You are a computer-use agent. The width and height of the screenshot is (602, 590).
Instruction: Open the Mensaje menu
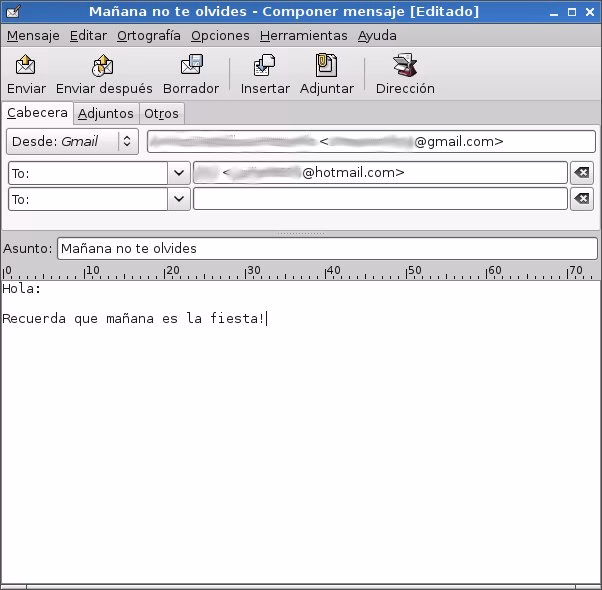(x=33, y=36)
